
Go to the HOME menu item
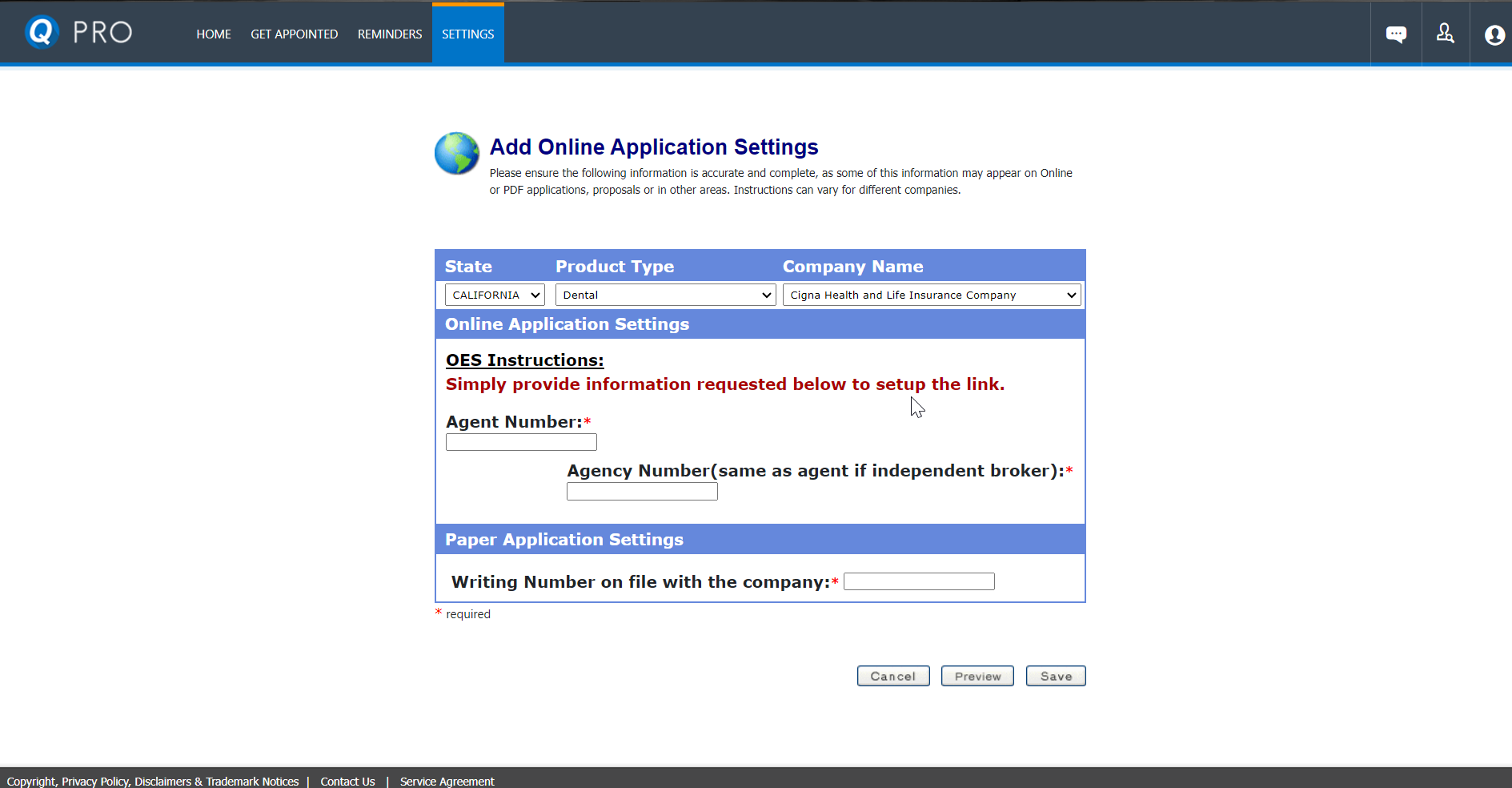coord(214,34)
